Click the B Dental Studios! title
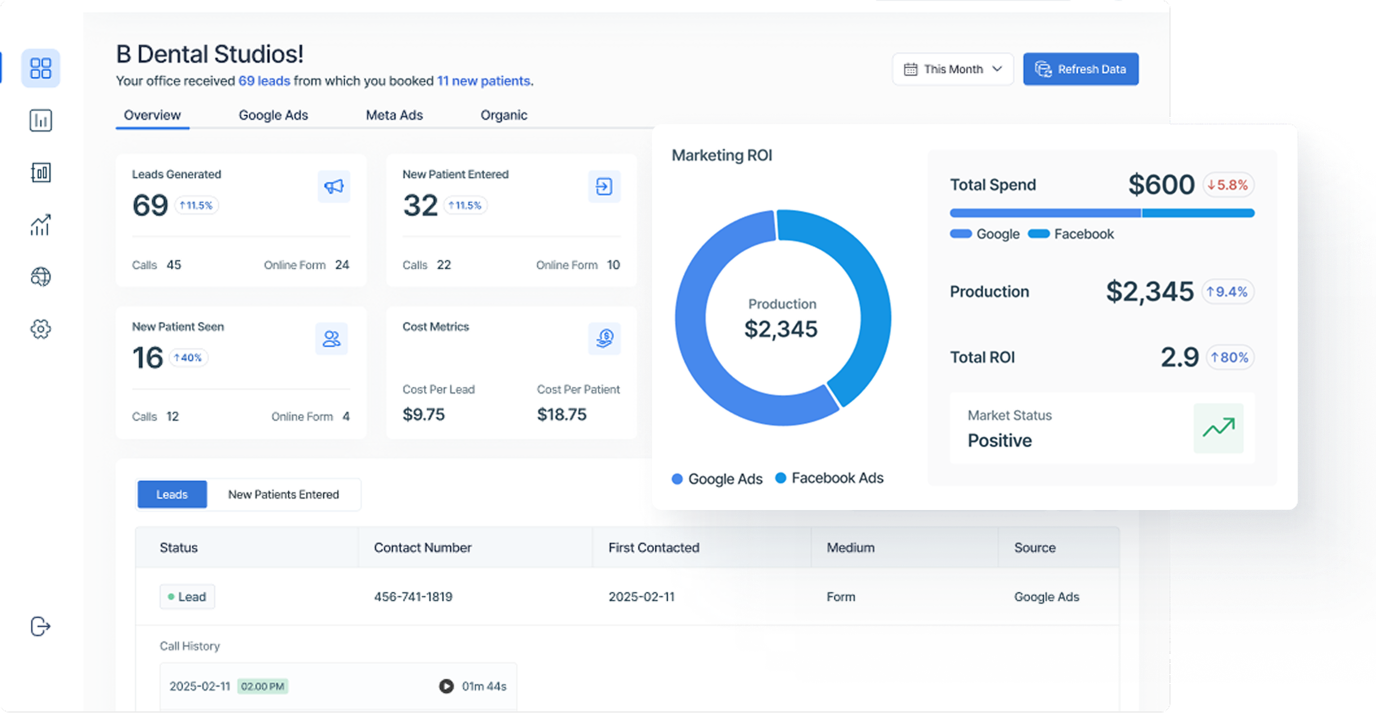The image size is (1376, 723). point(210,54)
